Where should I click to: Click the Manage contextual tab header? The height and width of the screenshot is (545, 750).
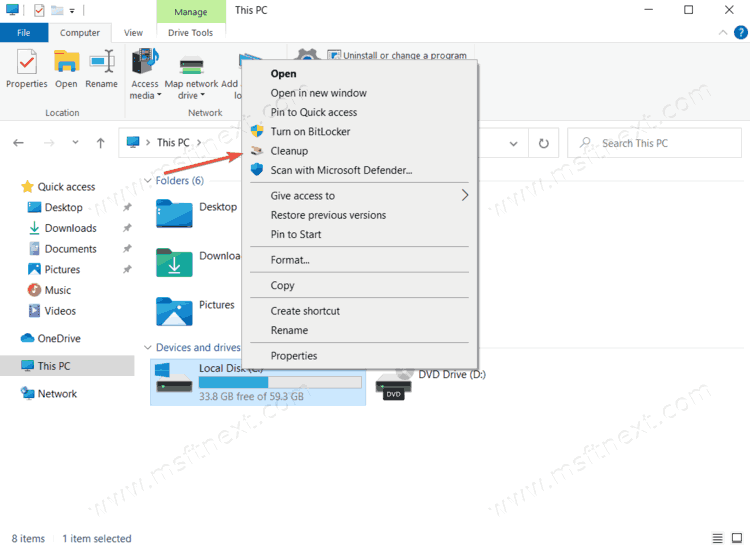coord(191,11)
